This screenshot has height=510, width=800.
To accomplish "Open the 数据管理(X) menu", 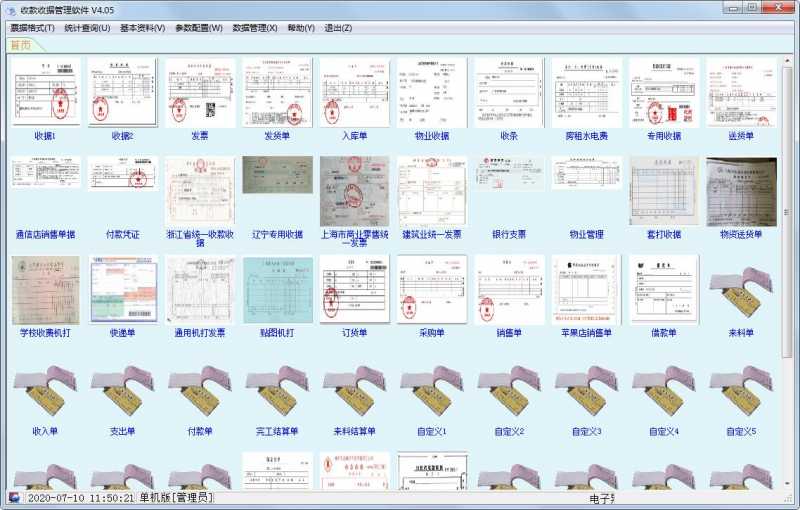I will tap(254, 28).
